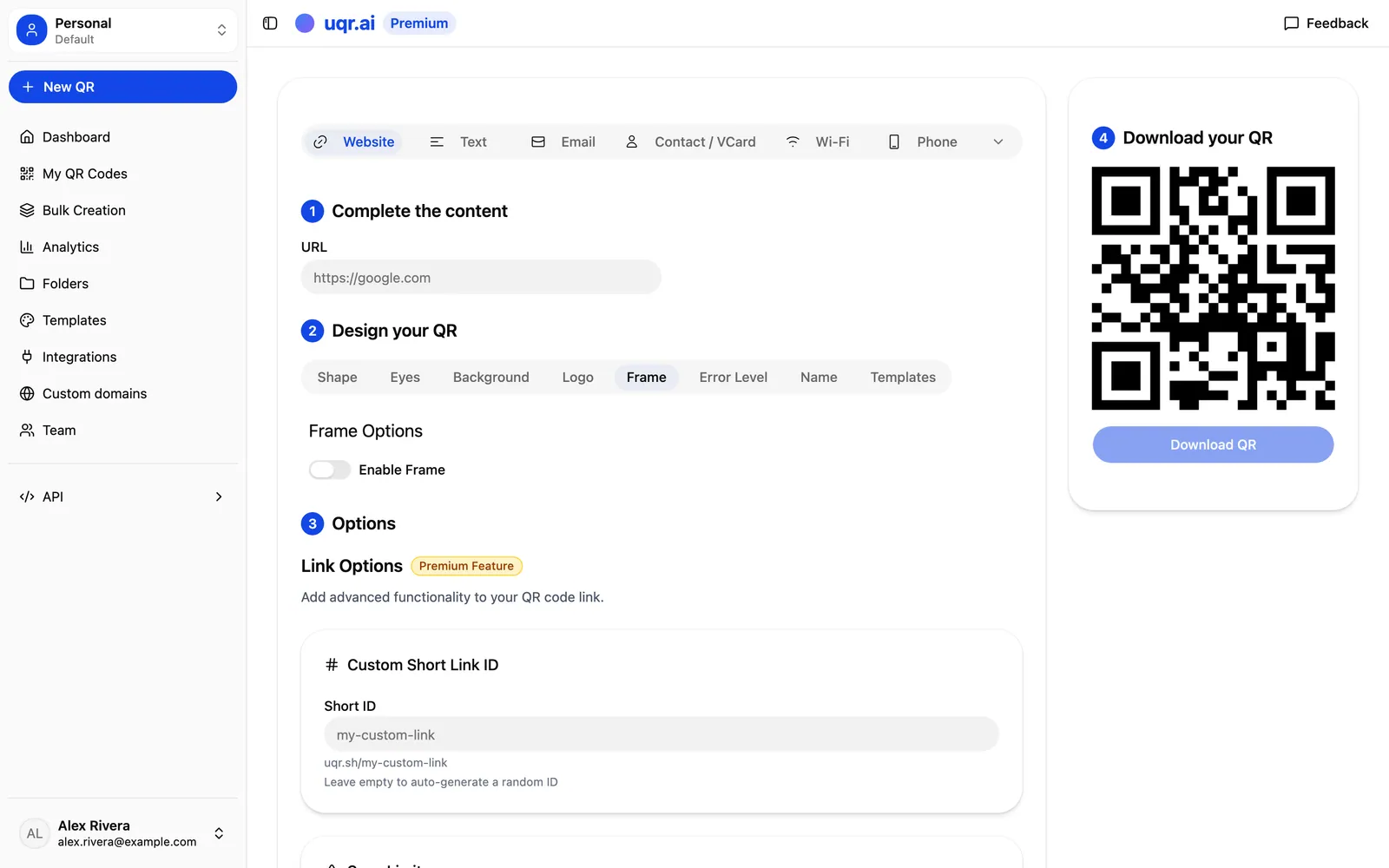Go to Bulk Creation page
This screenshot has width=1389, height=868.
123,210
